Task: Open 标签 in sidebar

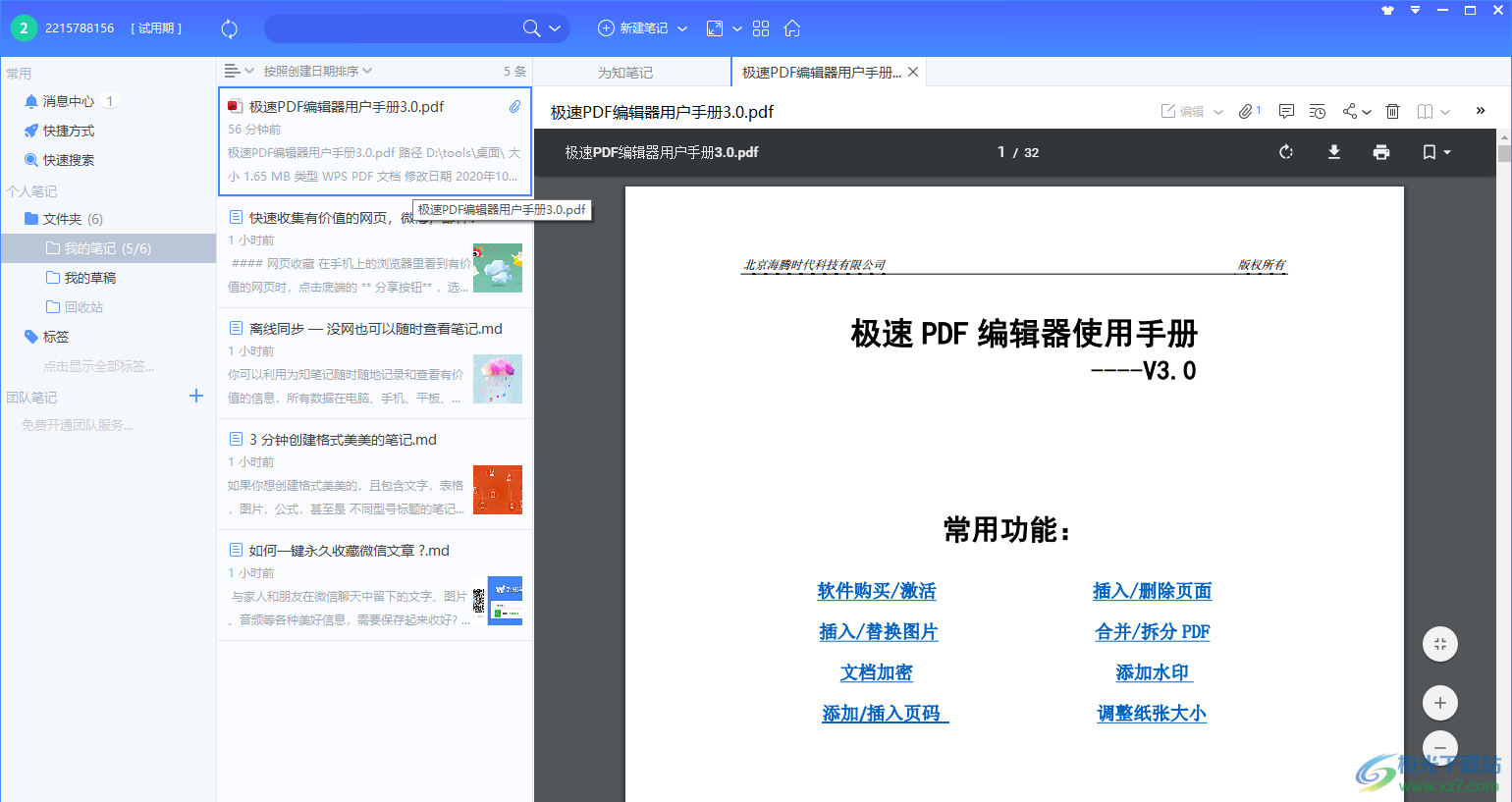Action: pyautogui.click(x=56, y=337)
